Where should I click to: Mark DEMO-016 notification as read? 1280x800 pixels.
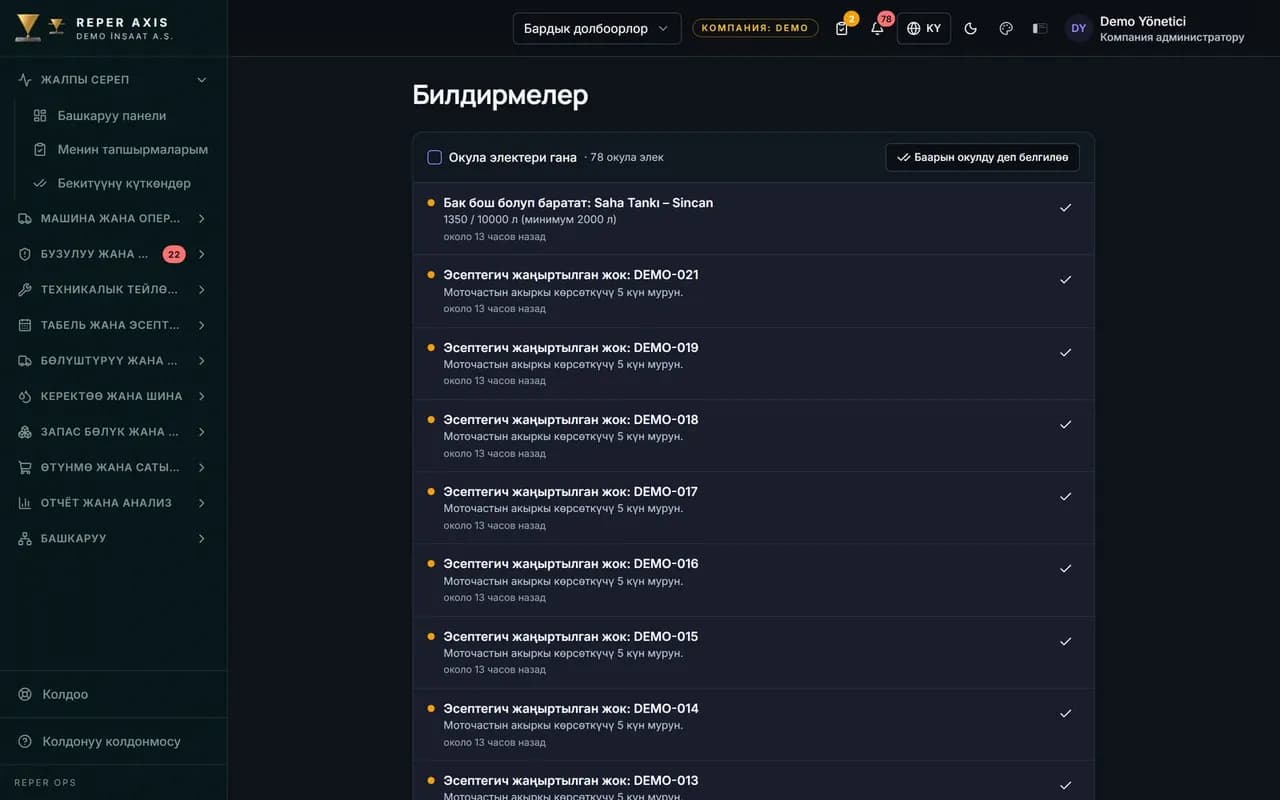(x=1065, y=568)
